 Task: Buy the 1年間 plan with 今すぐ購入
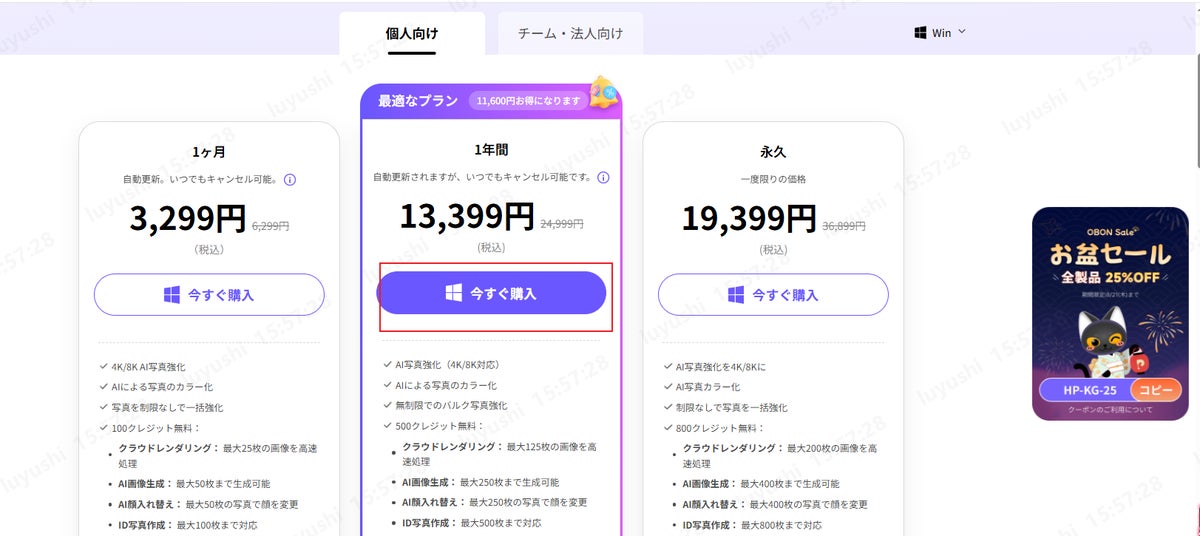click(491, 293)
